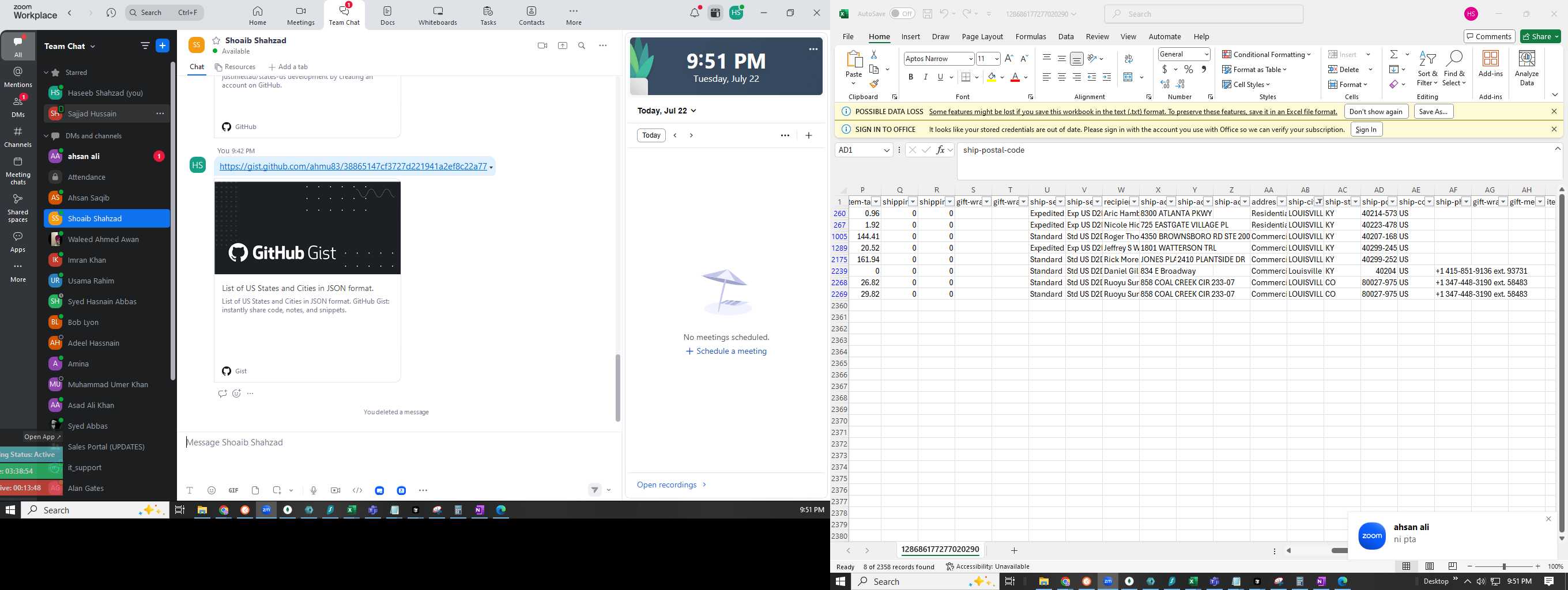
Task: Click the Don't show again button
Action: pos(1375,111)
